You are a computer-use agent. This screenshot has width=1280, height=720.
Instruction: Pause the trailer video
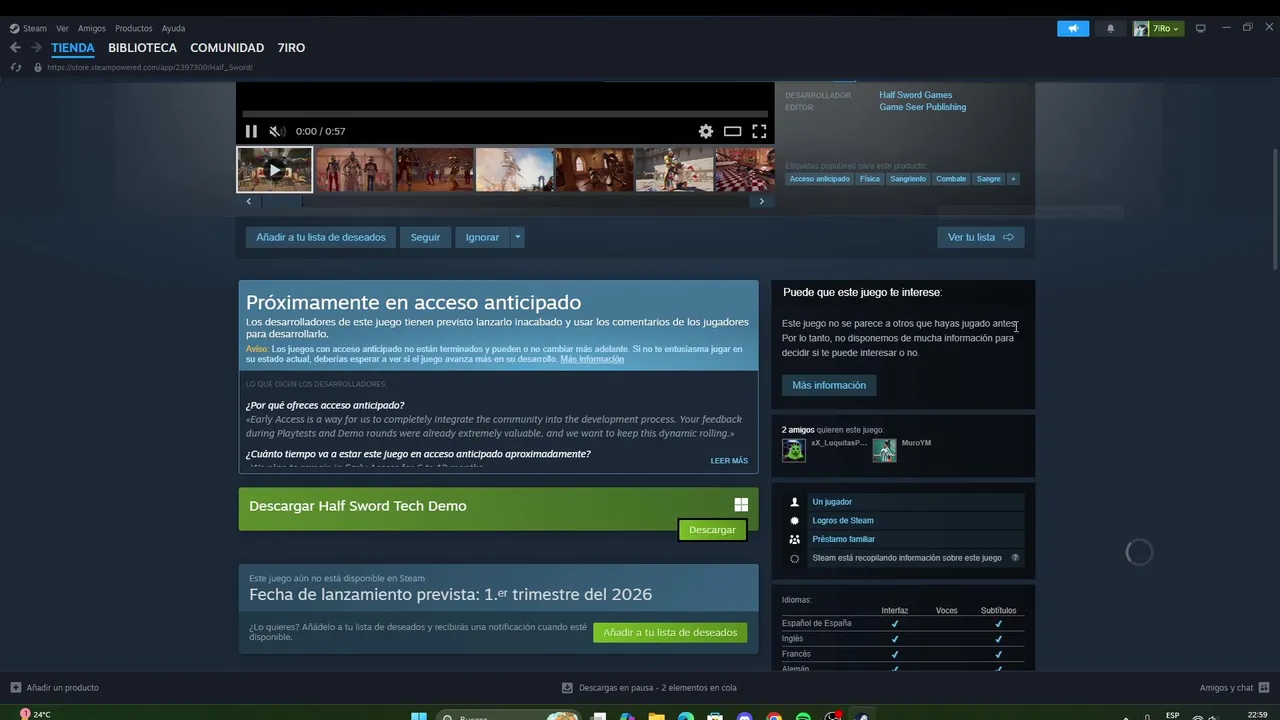tap(251, 131)
